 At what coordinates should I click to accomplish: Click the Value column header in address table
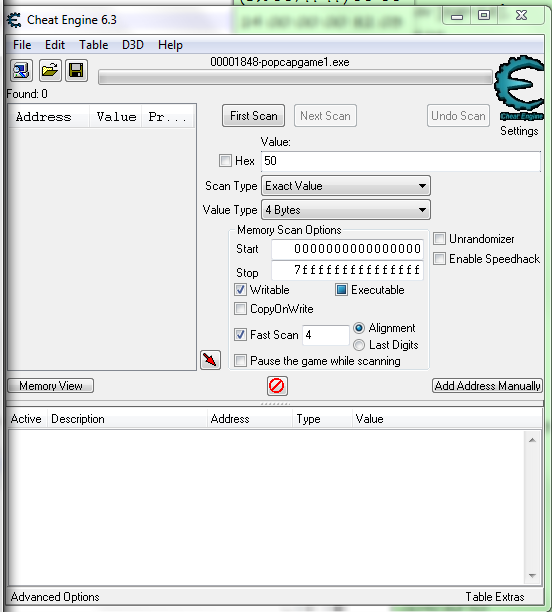[447, 419]
